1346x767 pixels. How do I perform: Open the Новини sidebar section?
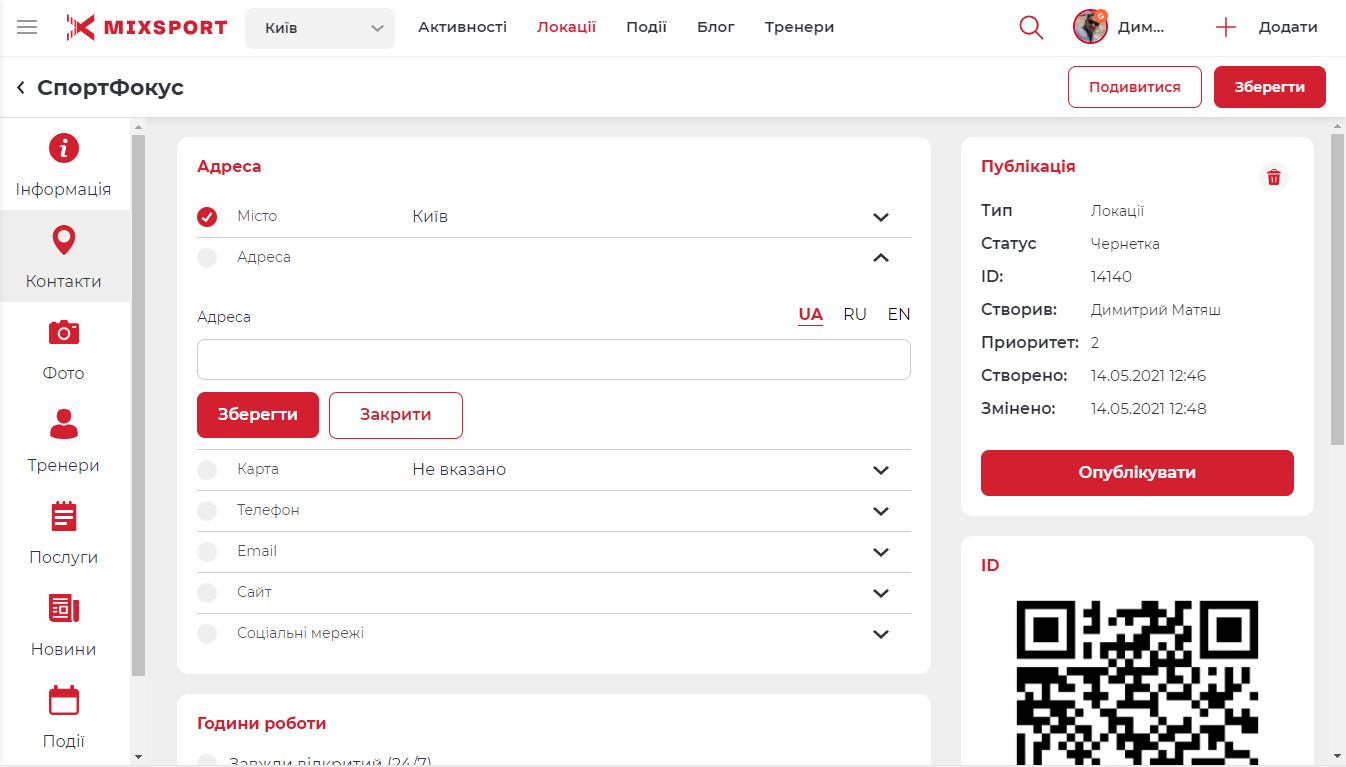pyautogui.click(x=64, y=625)
